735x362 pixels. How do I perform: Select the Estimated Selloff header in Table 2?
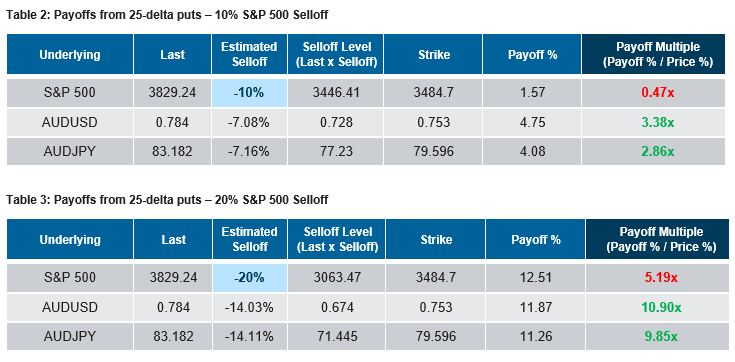tap(249, 54)
